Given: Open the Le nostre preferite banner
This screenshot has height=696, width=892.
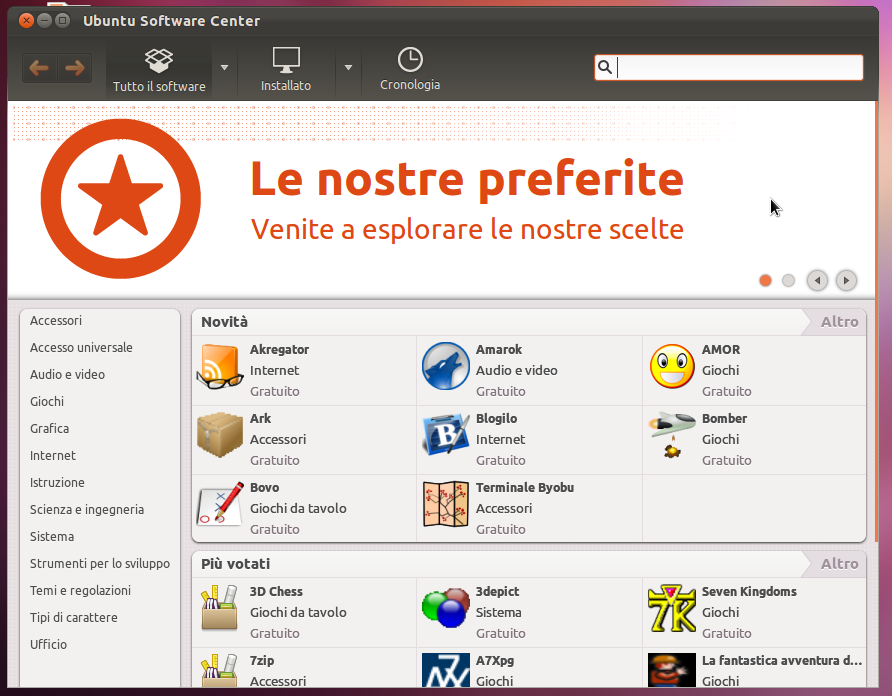Looking at the screenshot, I should tap(441, 199).
